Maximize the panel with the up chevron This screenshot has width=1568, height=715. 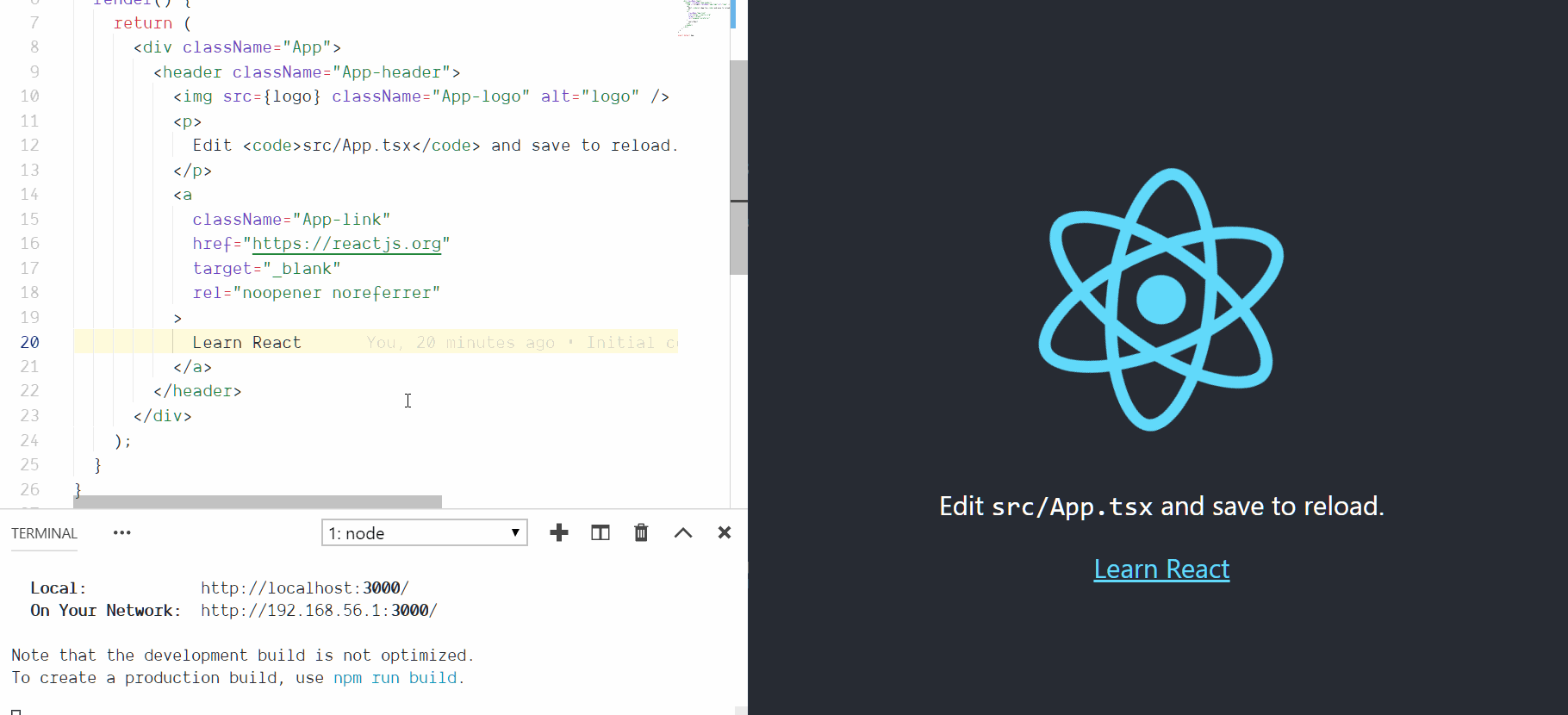coord(683,533)
